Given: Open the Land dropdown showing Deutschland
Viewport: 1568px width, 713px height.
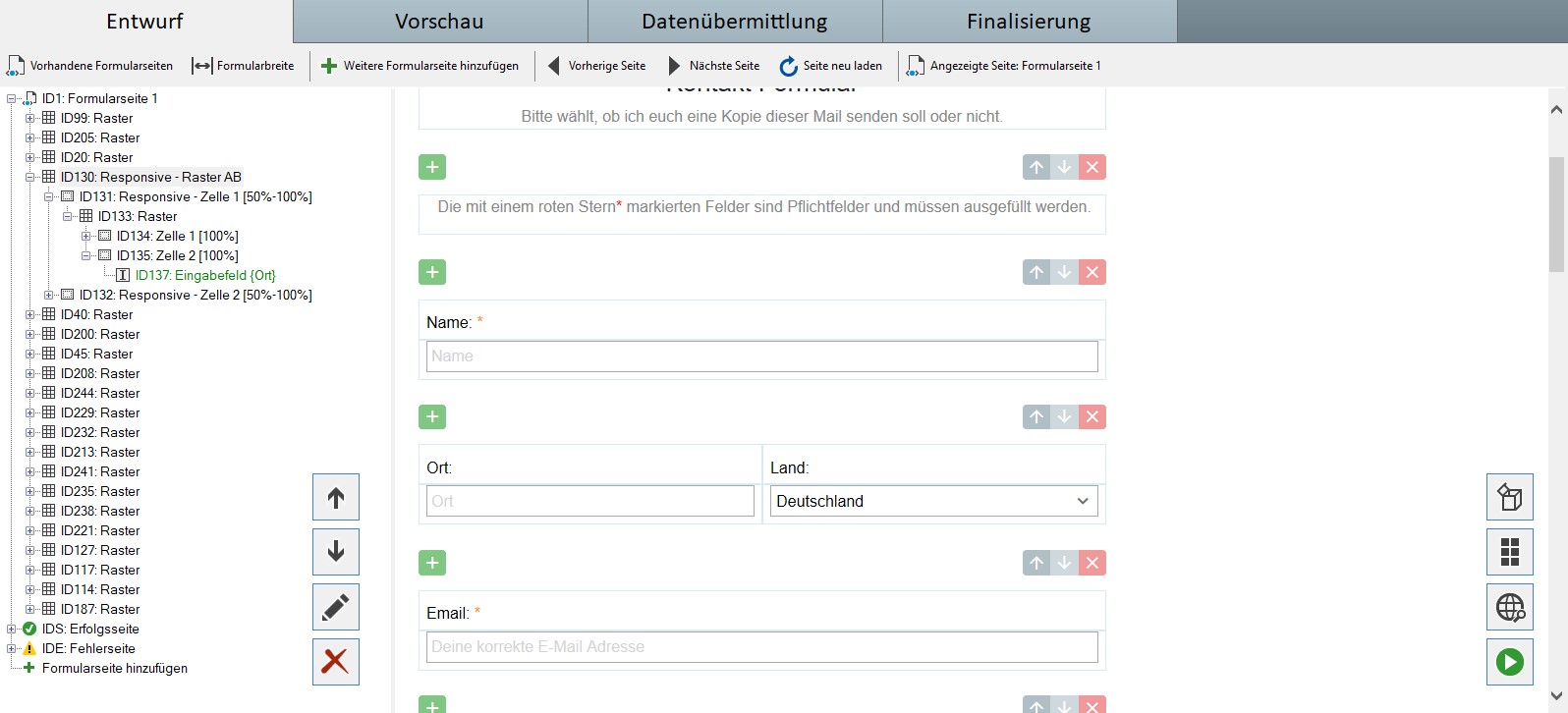Looking at the screenshot, I should [933, 501].
